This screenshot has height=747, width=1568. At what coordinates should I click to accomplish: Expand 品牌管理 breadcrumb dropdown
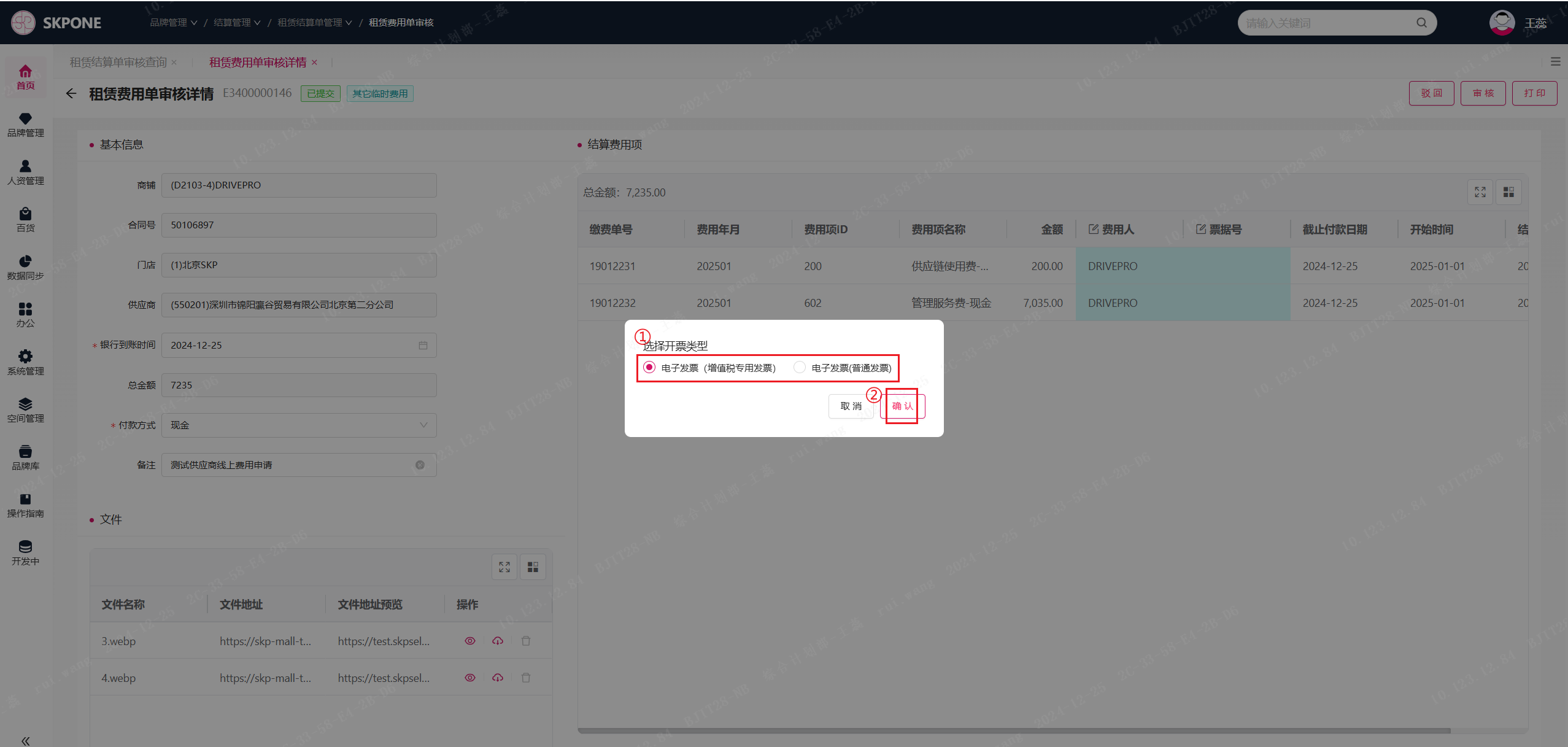(x=174, y=23)
